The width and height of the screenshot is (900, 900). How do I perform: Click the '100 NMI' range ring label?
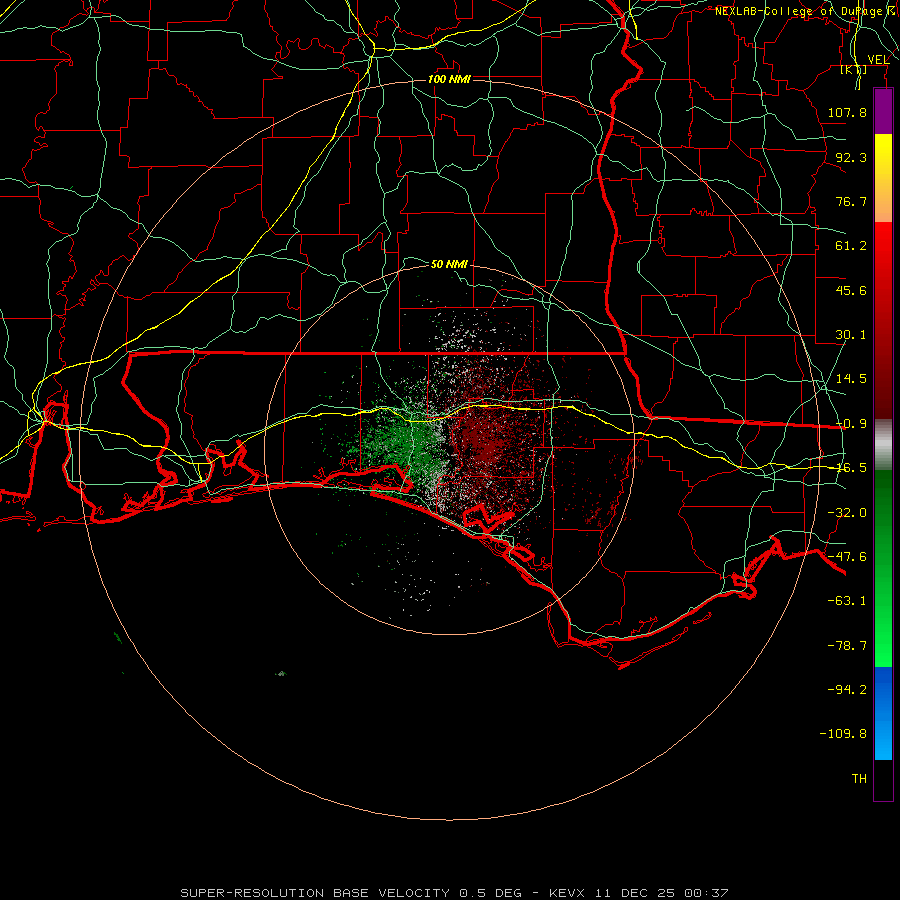coord(449,79)
